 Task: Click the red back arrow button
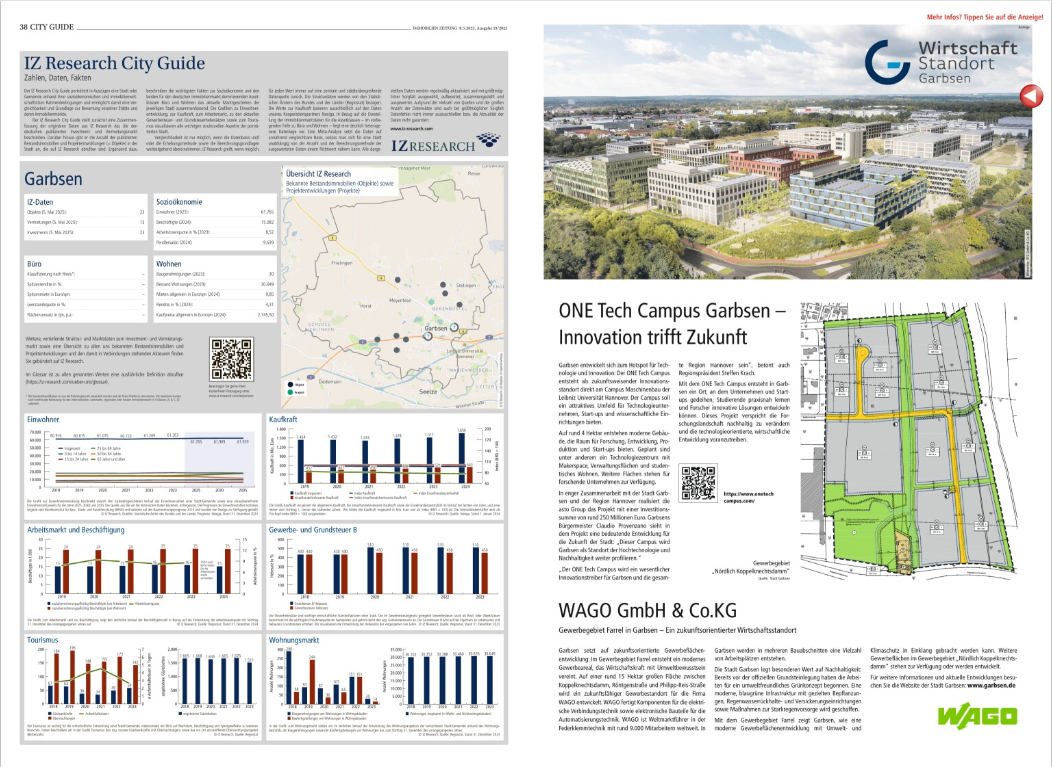pos(1027,96)
